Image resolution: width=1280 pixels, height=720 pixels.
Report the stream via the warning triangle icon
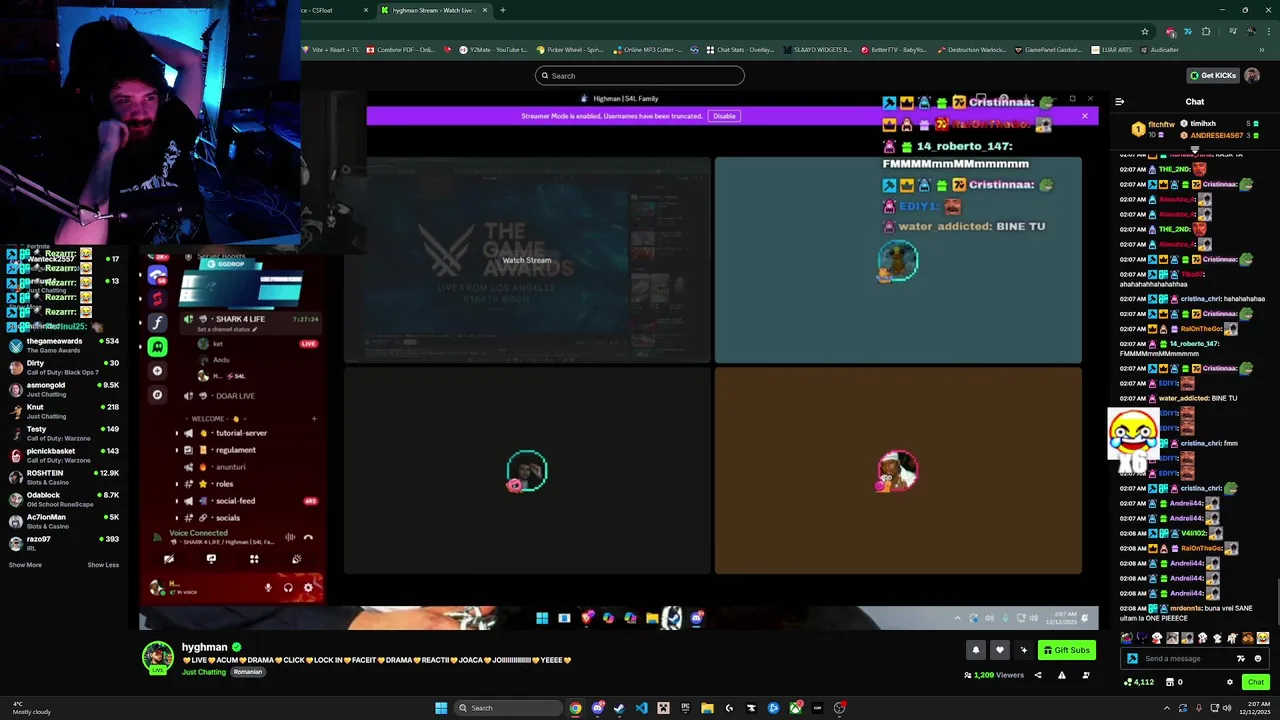(x=1062, y=675)
